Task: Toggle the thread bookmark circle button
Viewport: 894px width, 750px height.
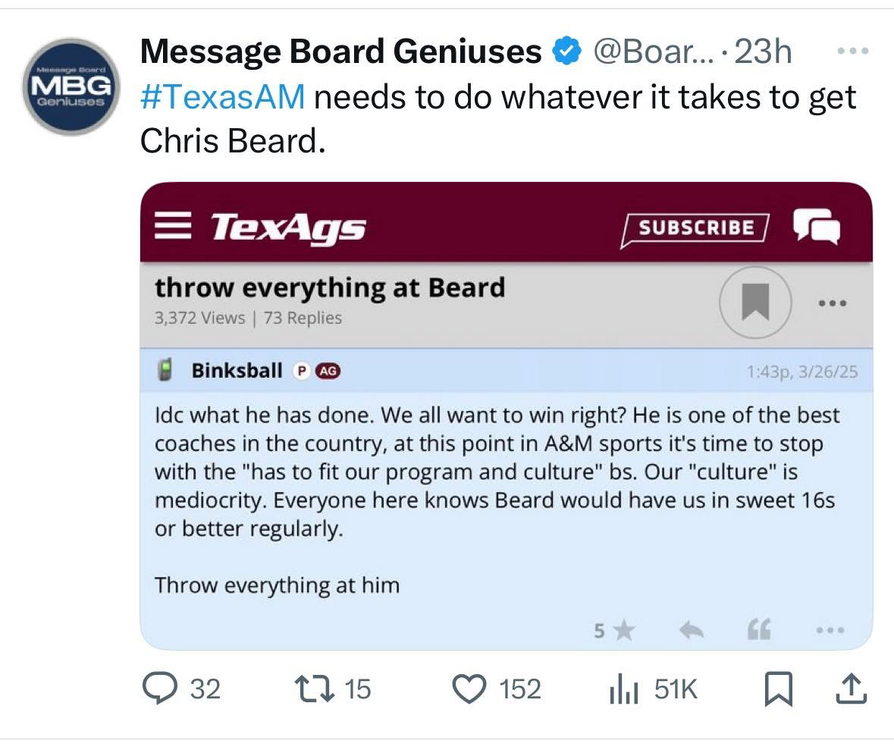Action: [755, 302]
